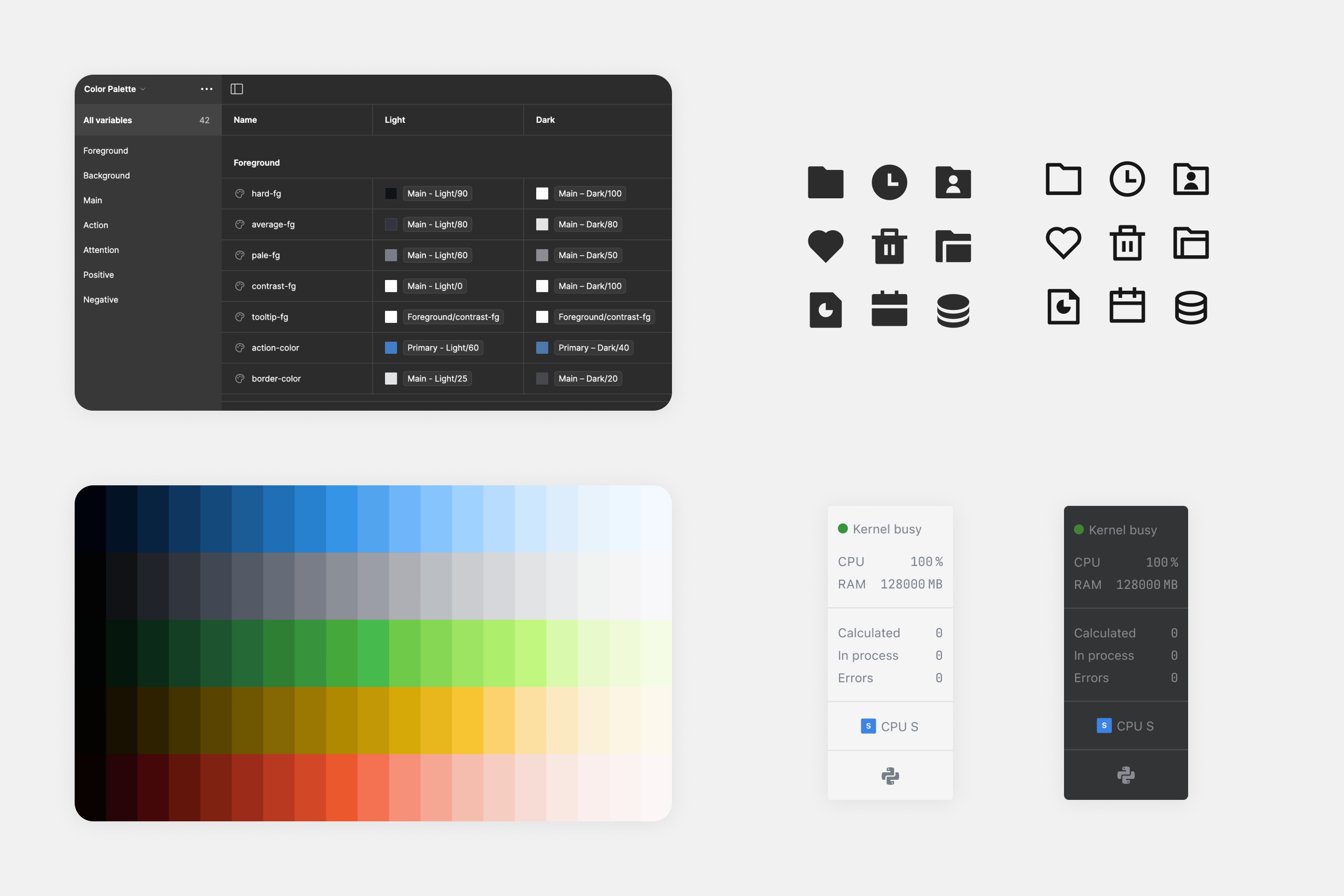Click the blue swatch next to action-color
1344x896 pixels.
click(x=391, y=347)
